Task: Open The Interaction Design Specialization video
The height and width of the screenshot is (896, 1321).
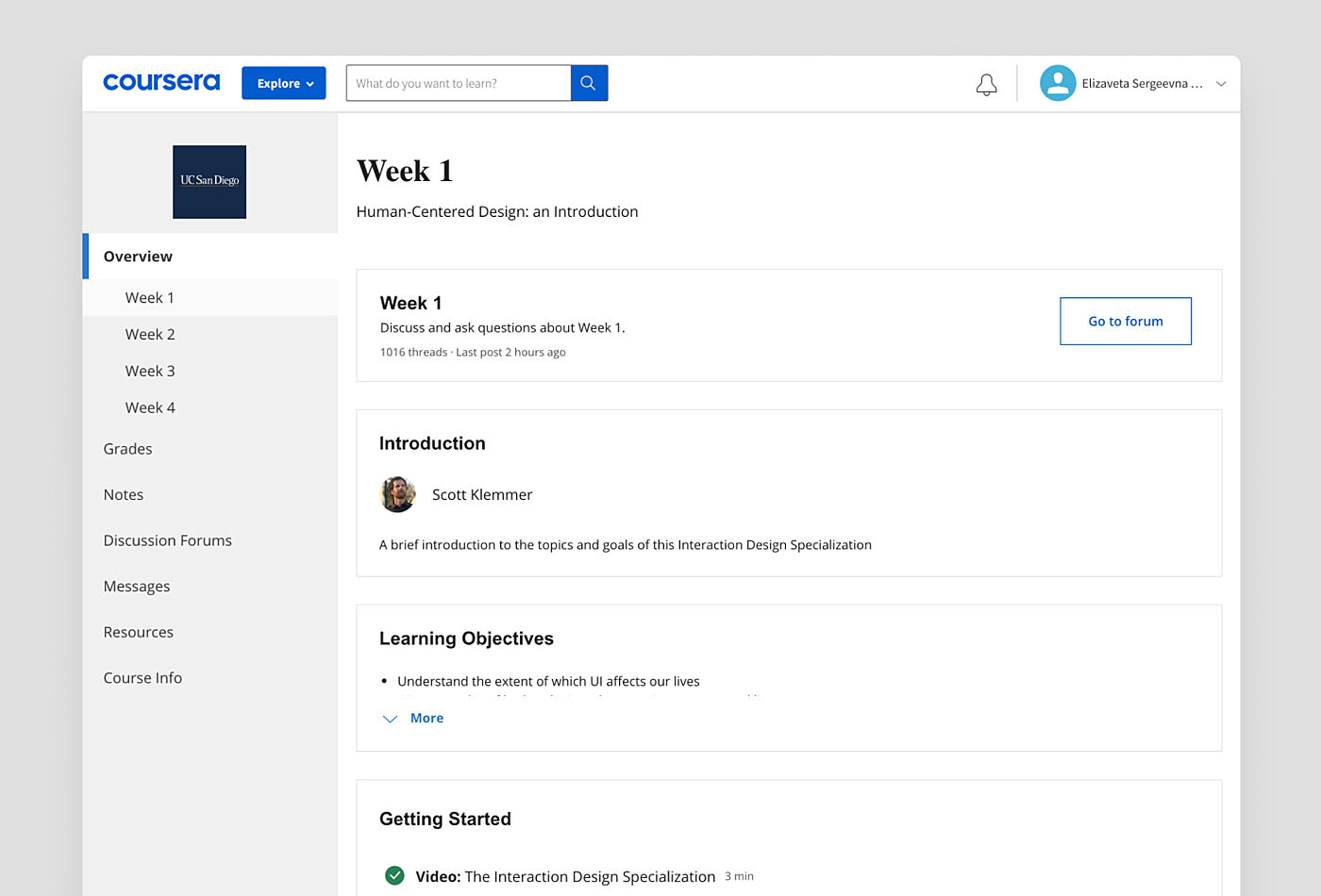Action: pos(589,876)
